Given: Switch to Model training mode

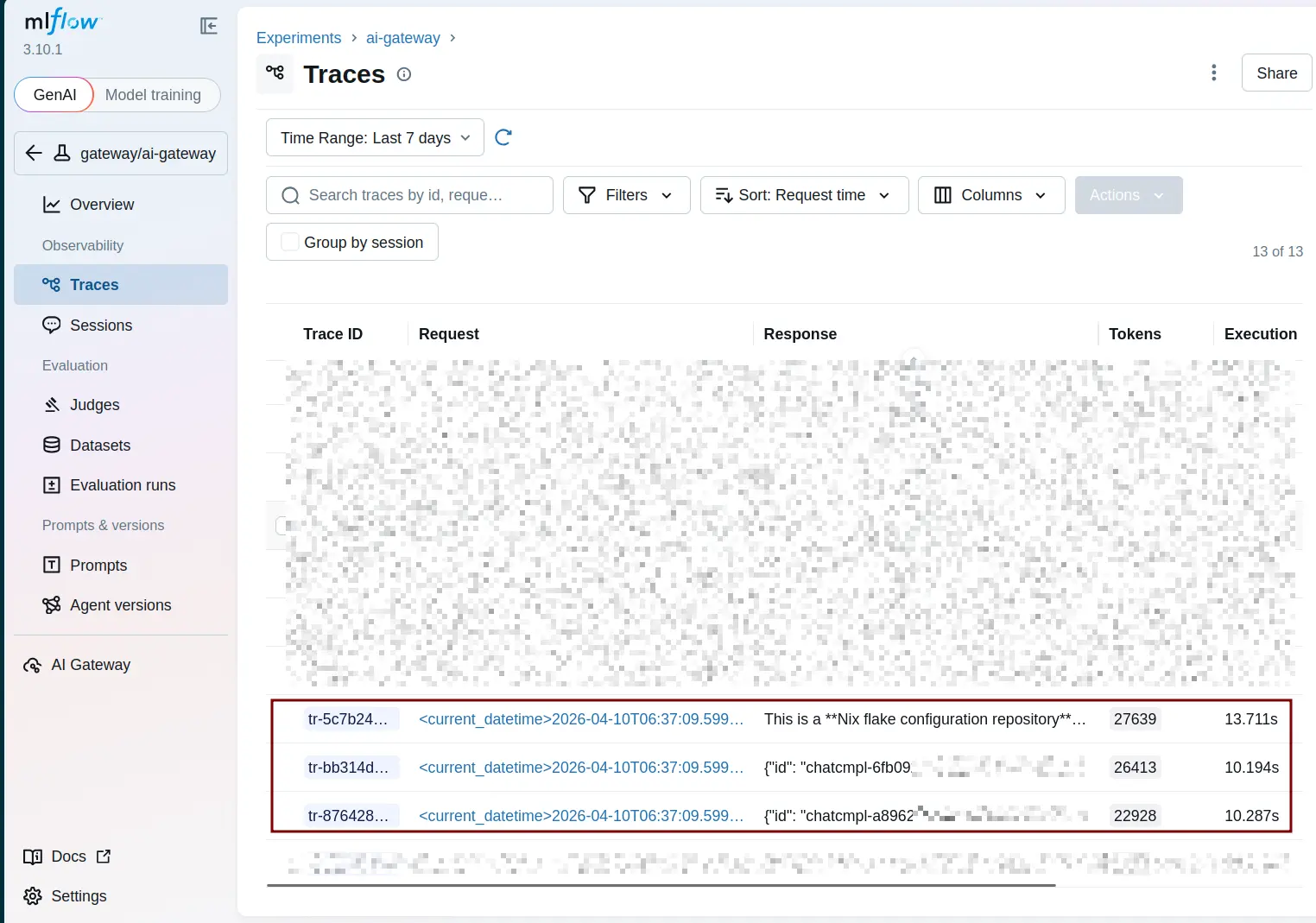Looking at the screenshot, I should [x=155, y=95].
